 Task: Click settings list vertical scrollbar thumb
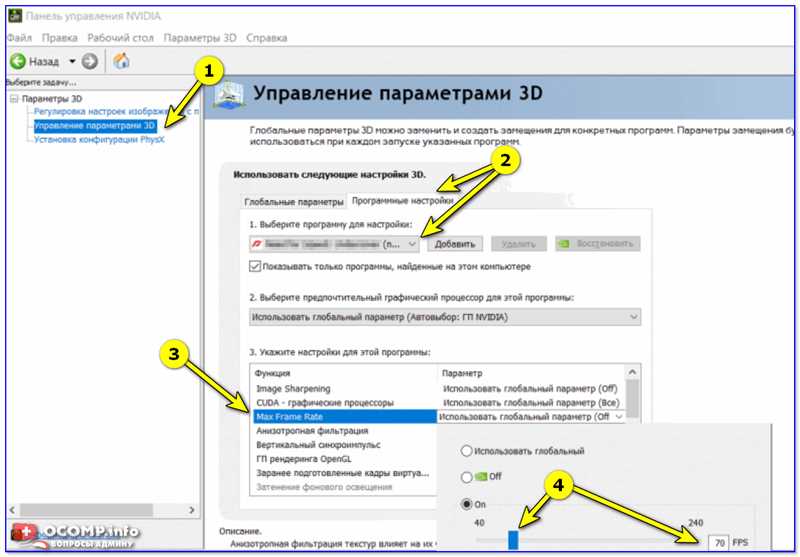click(633, 399)
